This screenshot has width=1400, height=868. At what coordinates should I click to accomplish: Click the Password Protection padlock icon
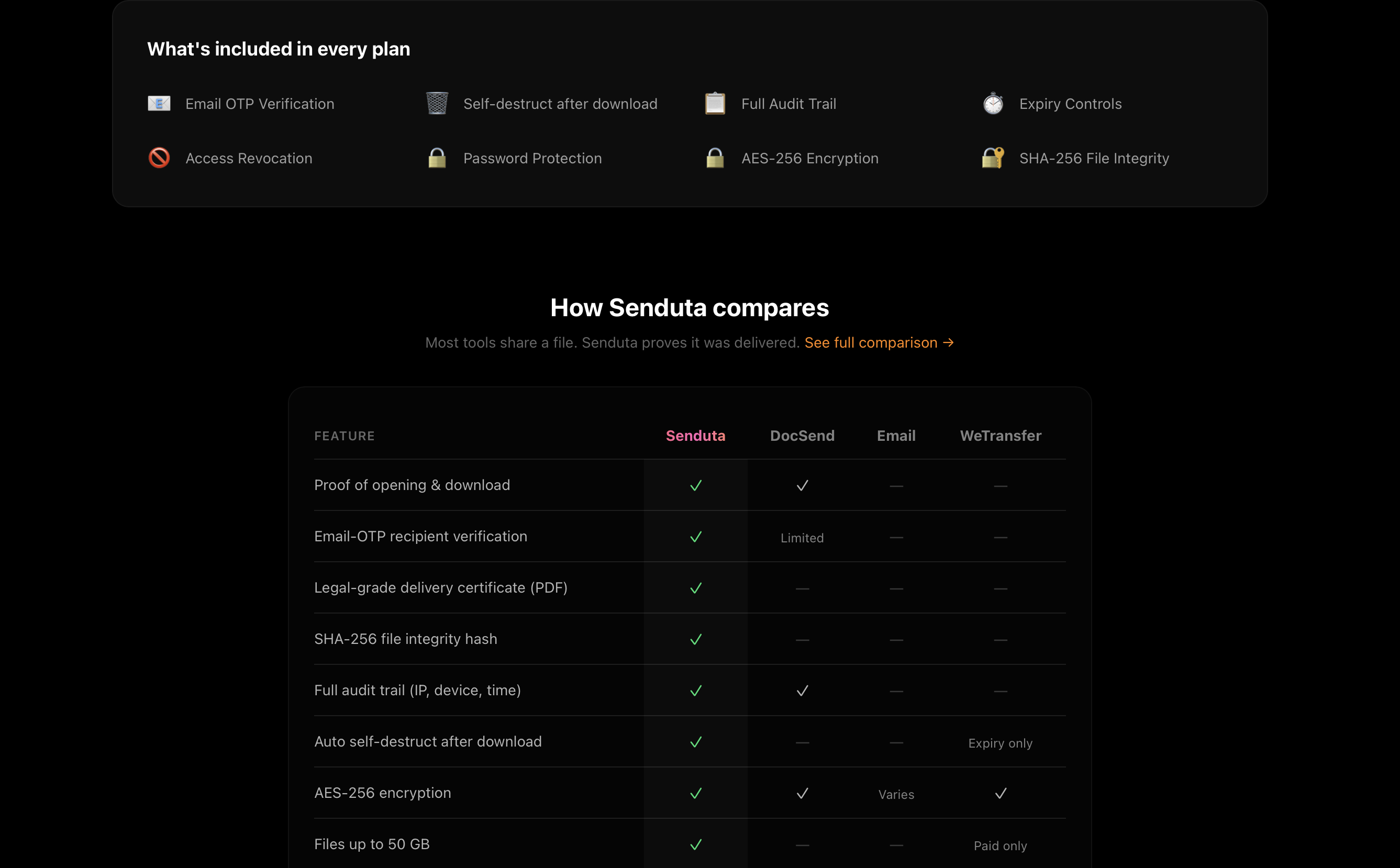coord(437,158)
